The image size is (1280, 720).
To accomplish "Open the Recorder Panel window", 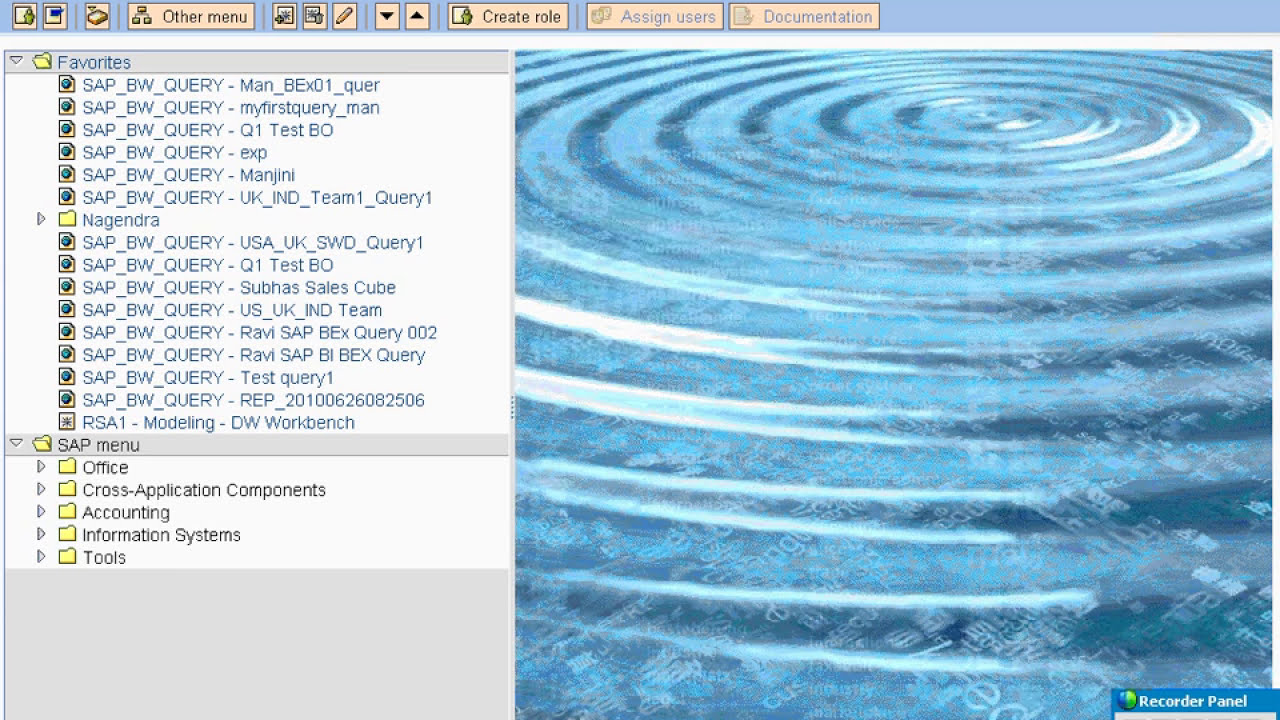I will coord(1196,702).
